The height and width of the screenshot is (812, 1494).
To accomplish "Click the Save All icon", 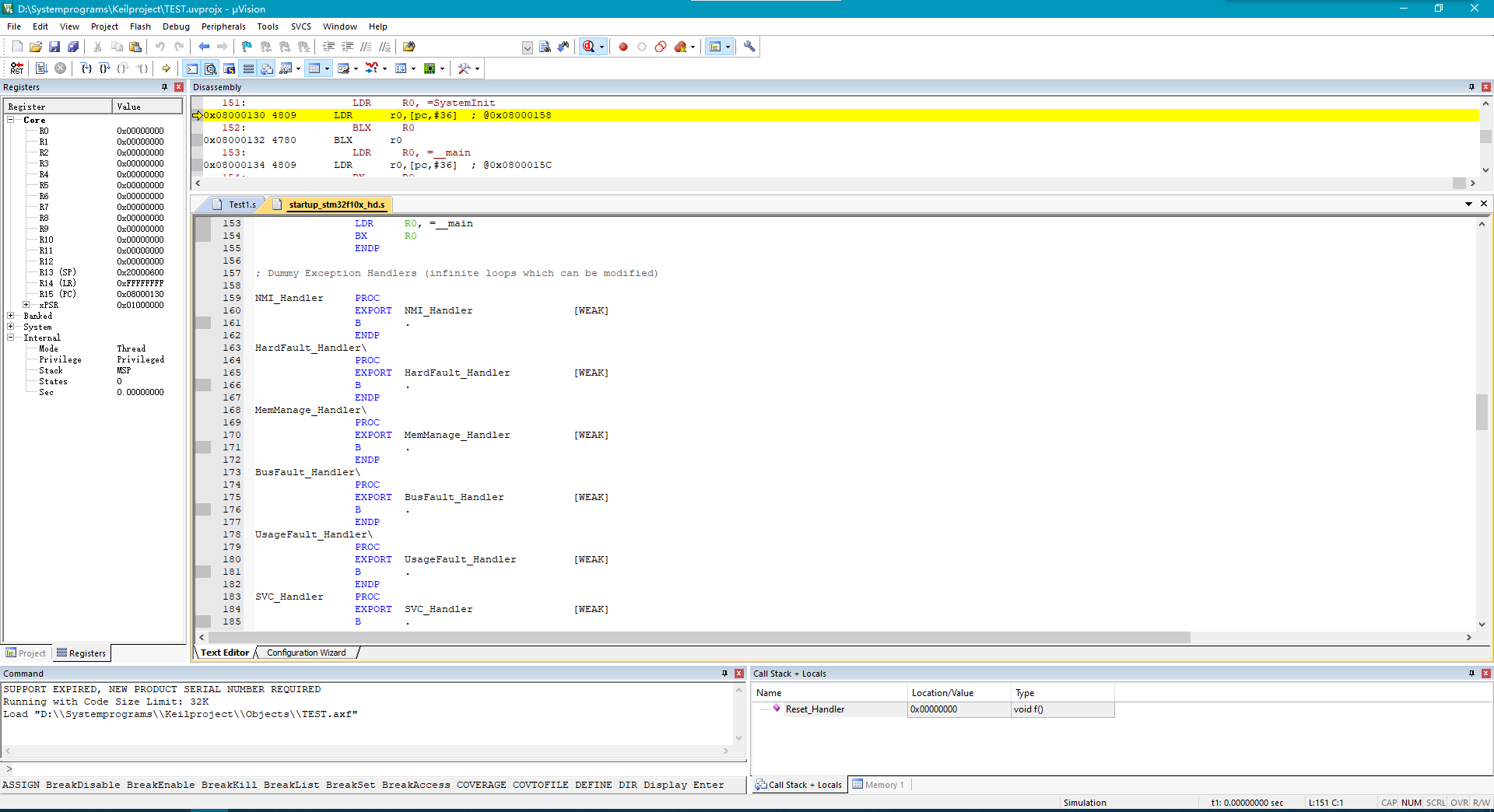I will [x=73, y=47].
